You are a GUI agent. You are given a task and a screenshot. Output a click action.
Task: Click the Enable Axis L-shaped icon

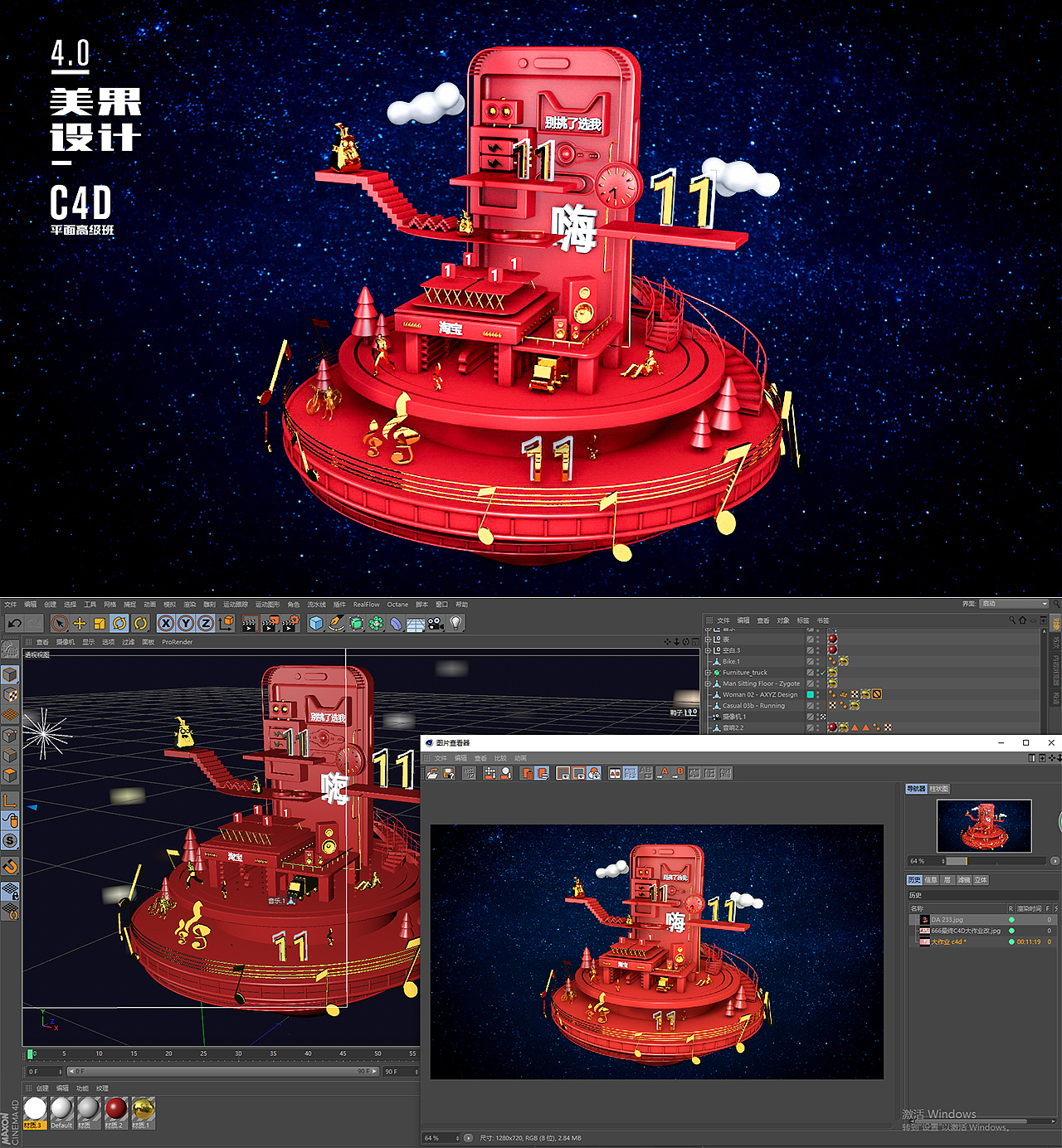(x=10, y=800)
